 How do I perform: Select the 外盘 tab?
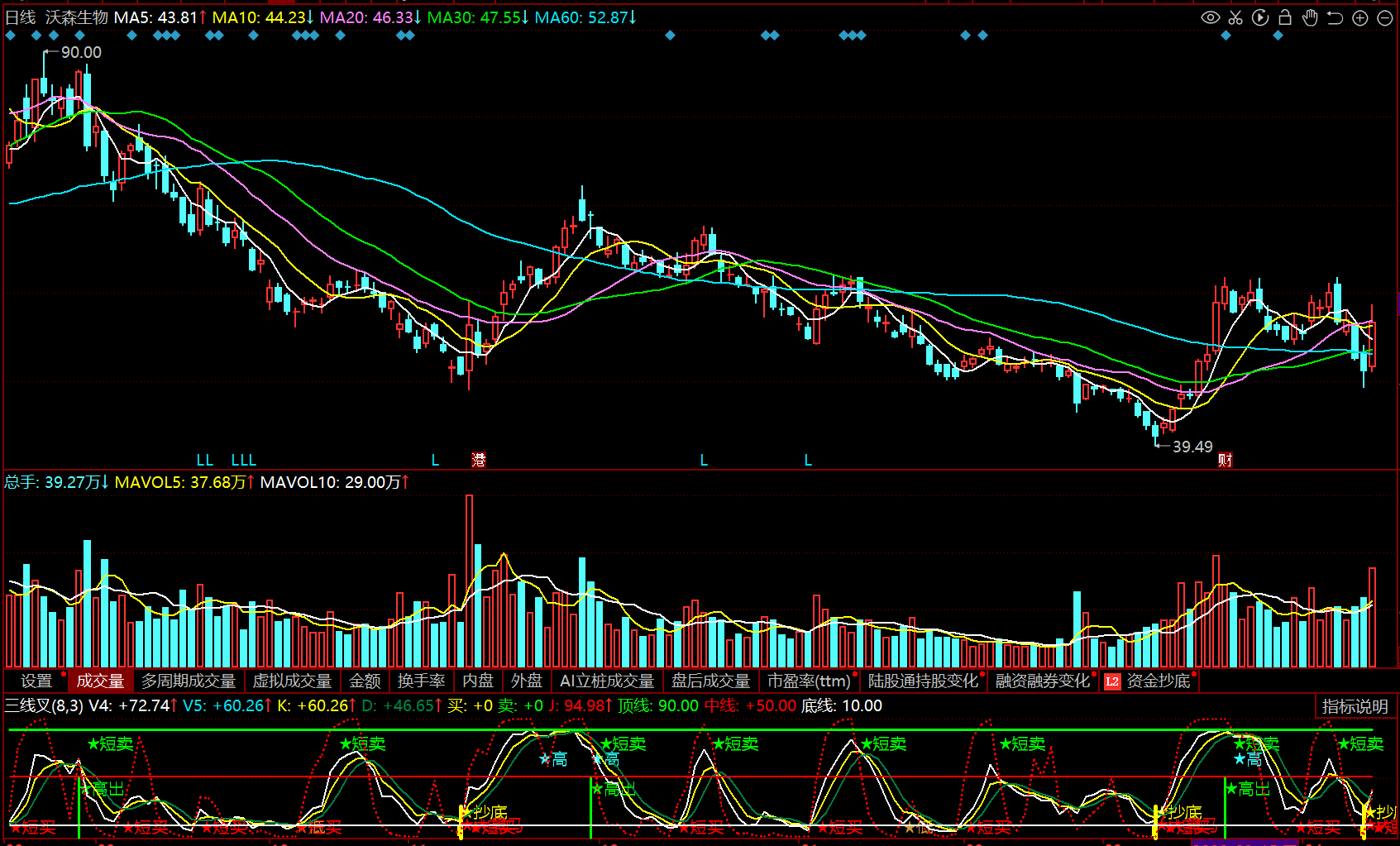[527, 681]
